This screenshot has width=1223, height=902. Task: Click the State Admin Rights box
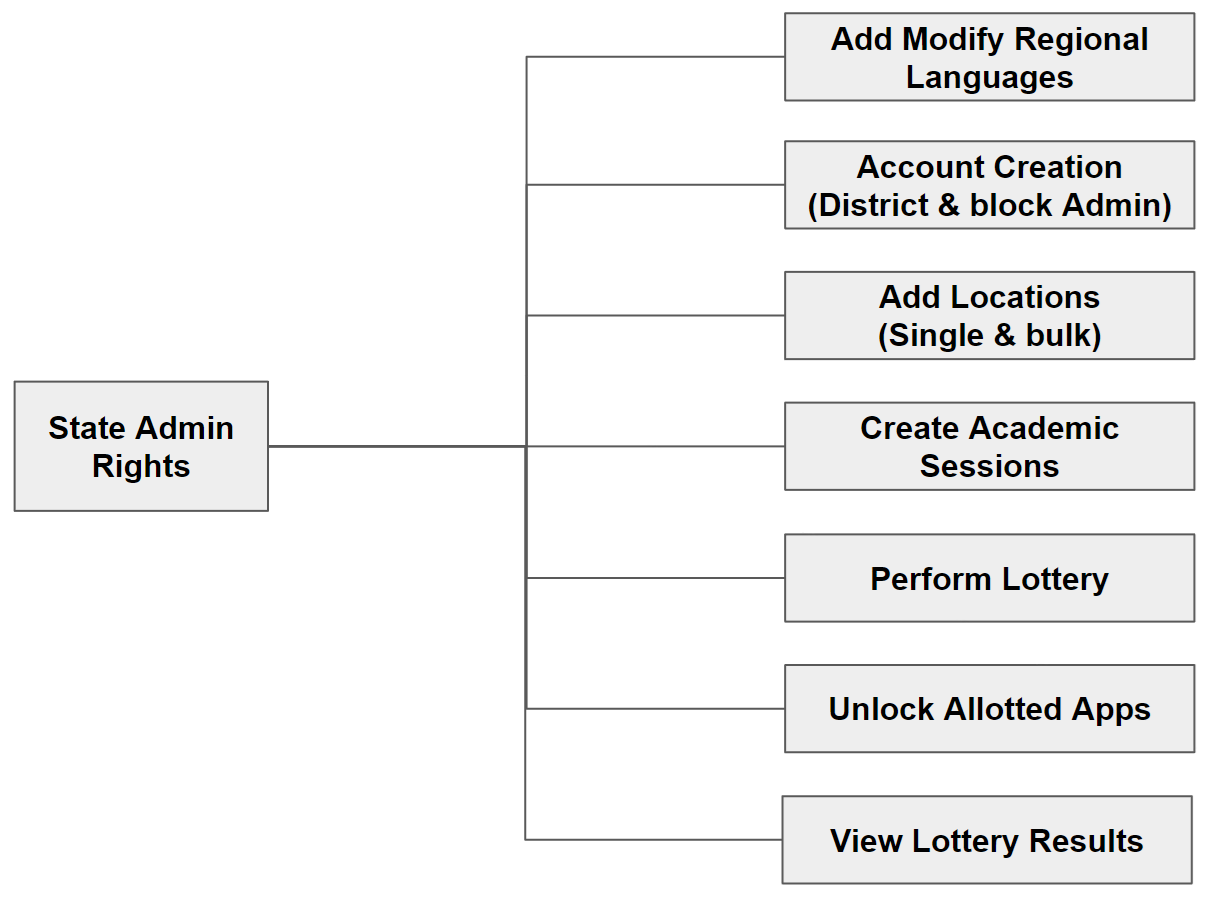141,446
